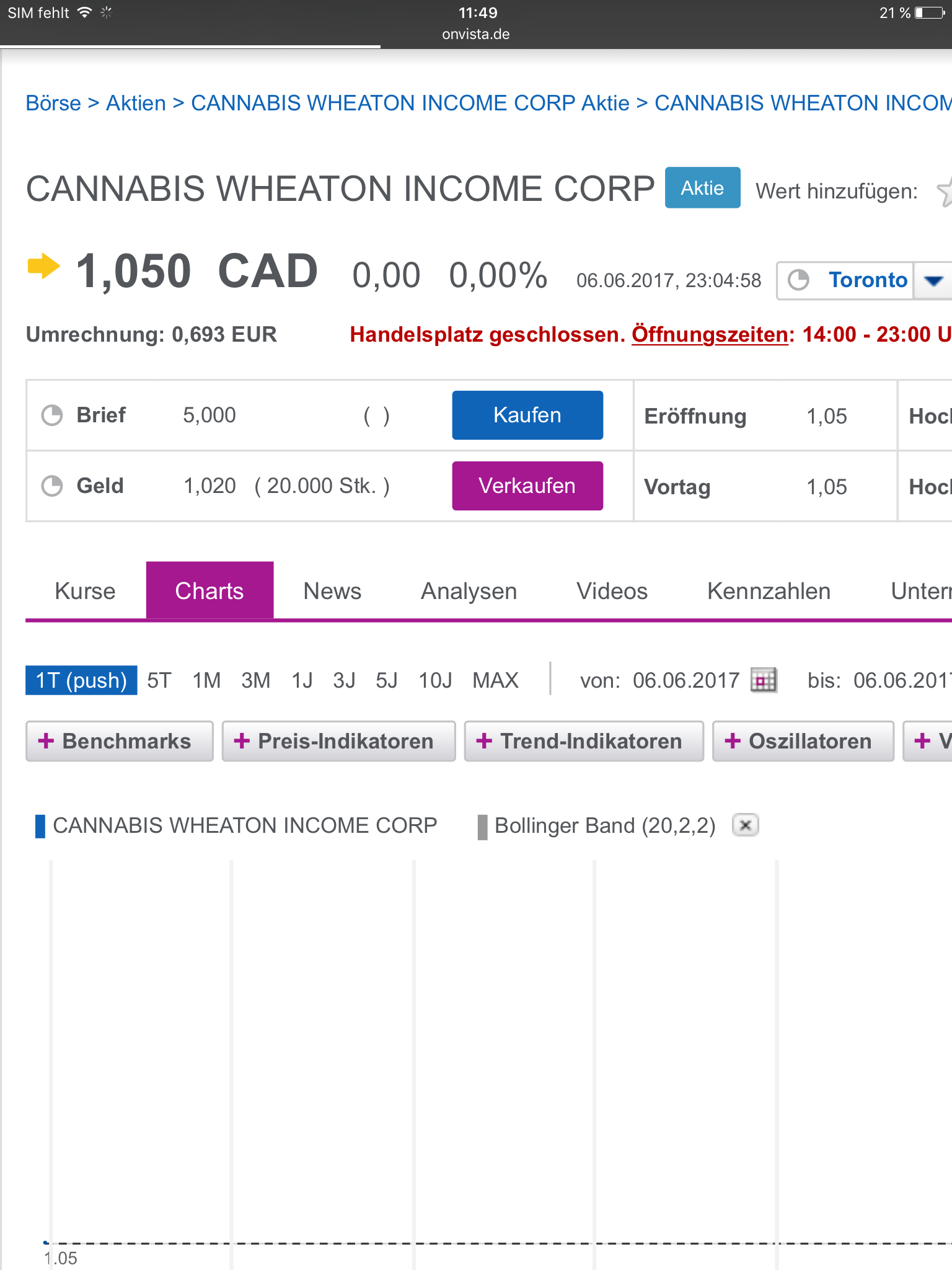Expand the Trend-Indikatoren menu
Viewport: 952px width, 1270px height.
point(583,741)
